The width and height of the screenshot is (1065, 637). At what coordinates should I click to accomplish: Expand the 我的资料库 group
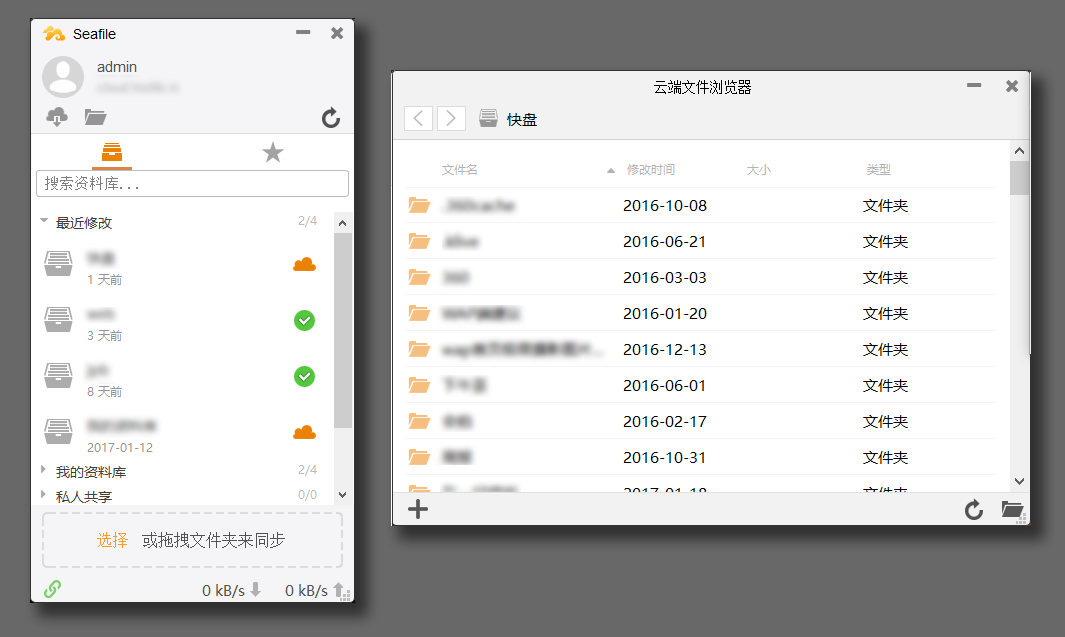pyautogui.click(x=44, y=470)
